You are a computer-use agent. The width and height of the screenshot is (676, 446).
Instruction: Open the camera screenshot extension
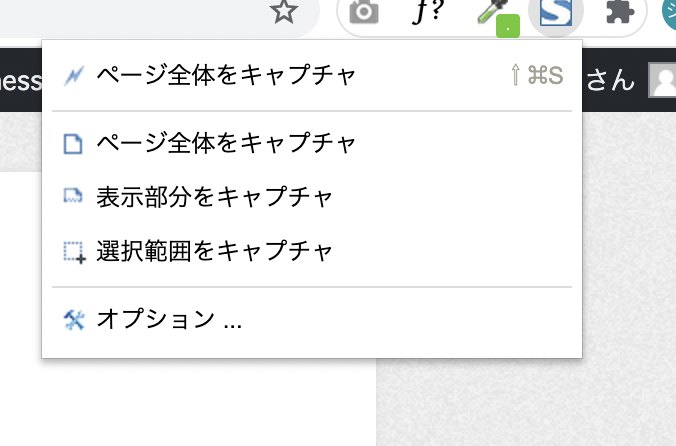point(364,12)
